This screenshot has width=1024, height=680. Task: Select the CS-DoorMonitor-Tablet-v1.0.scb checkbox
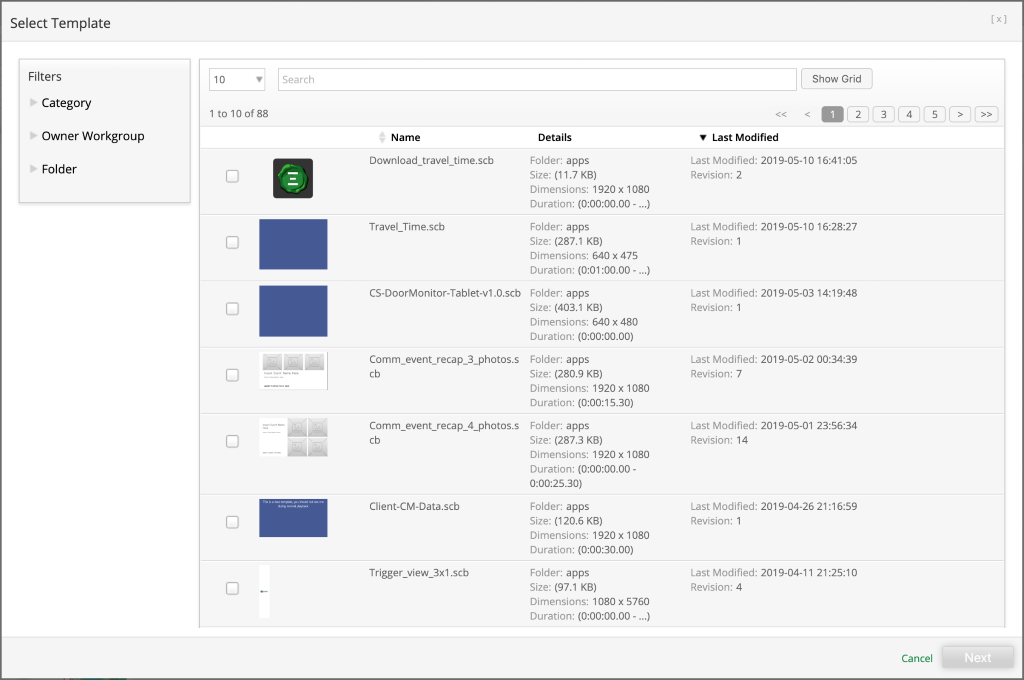tap(232, 309)
